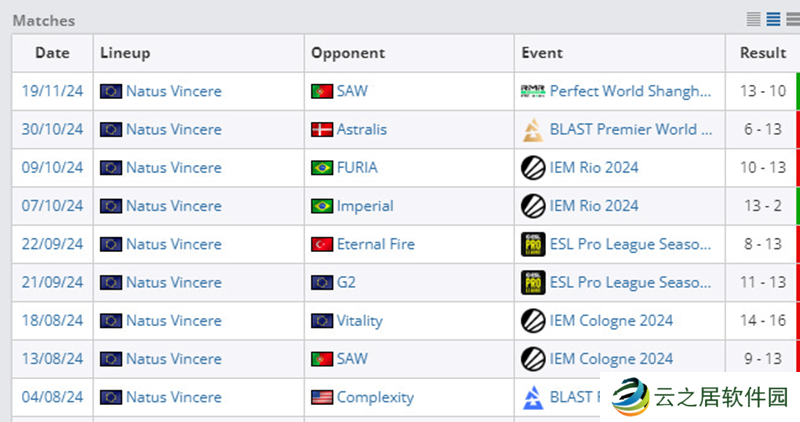Sort matches by Date column header
Viewport: 800px width, 422px height.
click(x=52, y=53)
